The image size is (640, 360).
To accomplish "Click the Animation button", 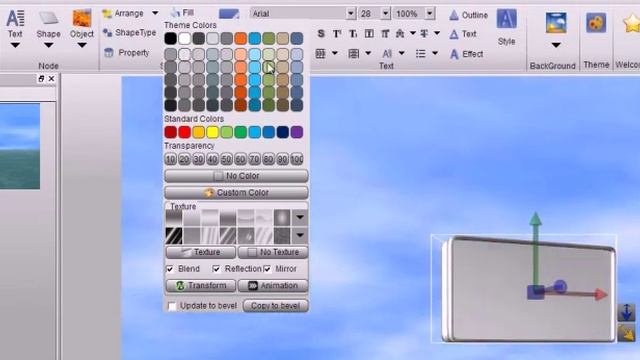I will [x=273, y=286].
